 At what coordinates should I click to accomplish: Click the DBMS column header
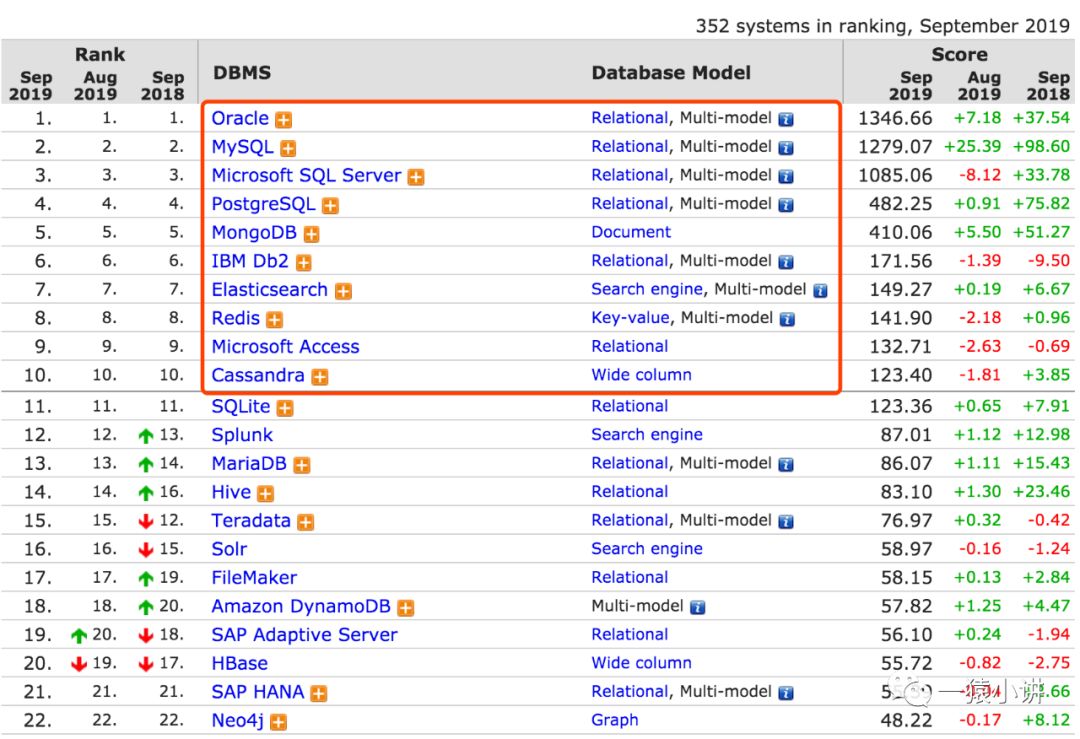(242, 73)
